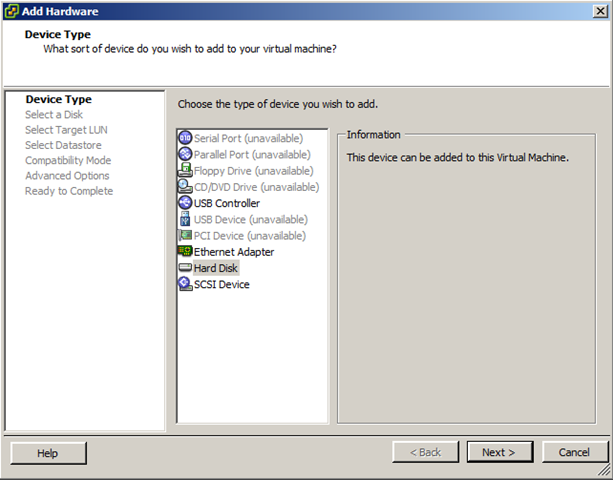Viewport: 613px width, 480px height.
Task: Open the Device Type wizard step
Action: tap(59, 99)
